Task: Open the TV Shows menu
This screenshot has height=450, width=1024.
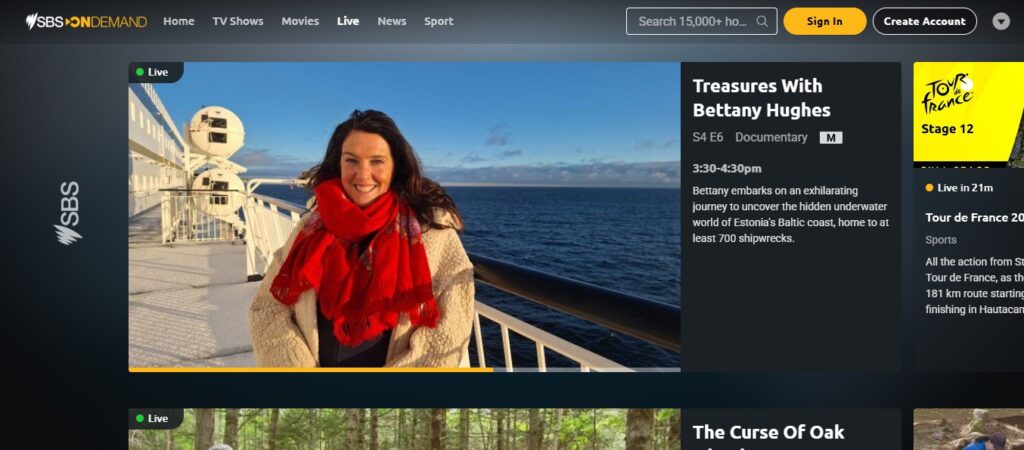Action: point(238,21)
